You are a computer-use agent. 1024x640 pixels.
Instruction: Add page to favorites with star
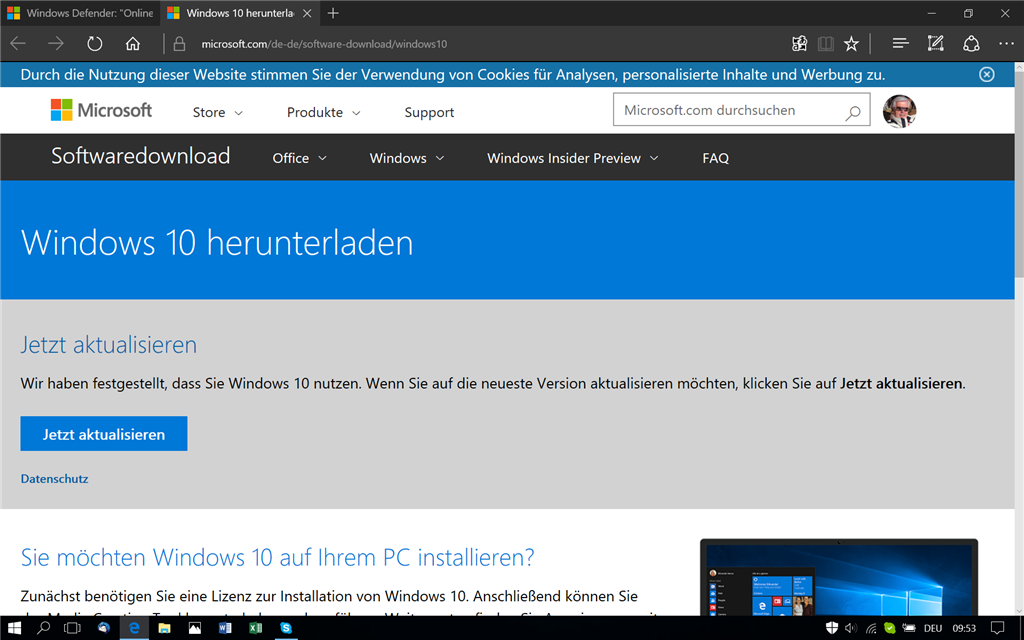pyautogui.click(x=851, y=44)
